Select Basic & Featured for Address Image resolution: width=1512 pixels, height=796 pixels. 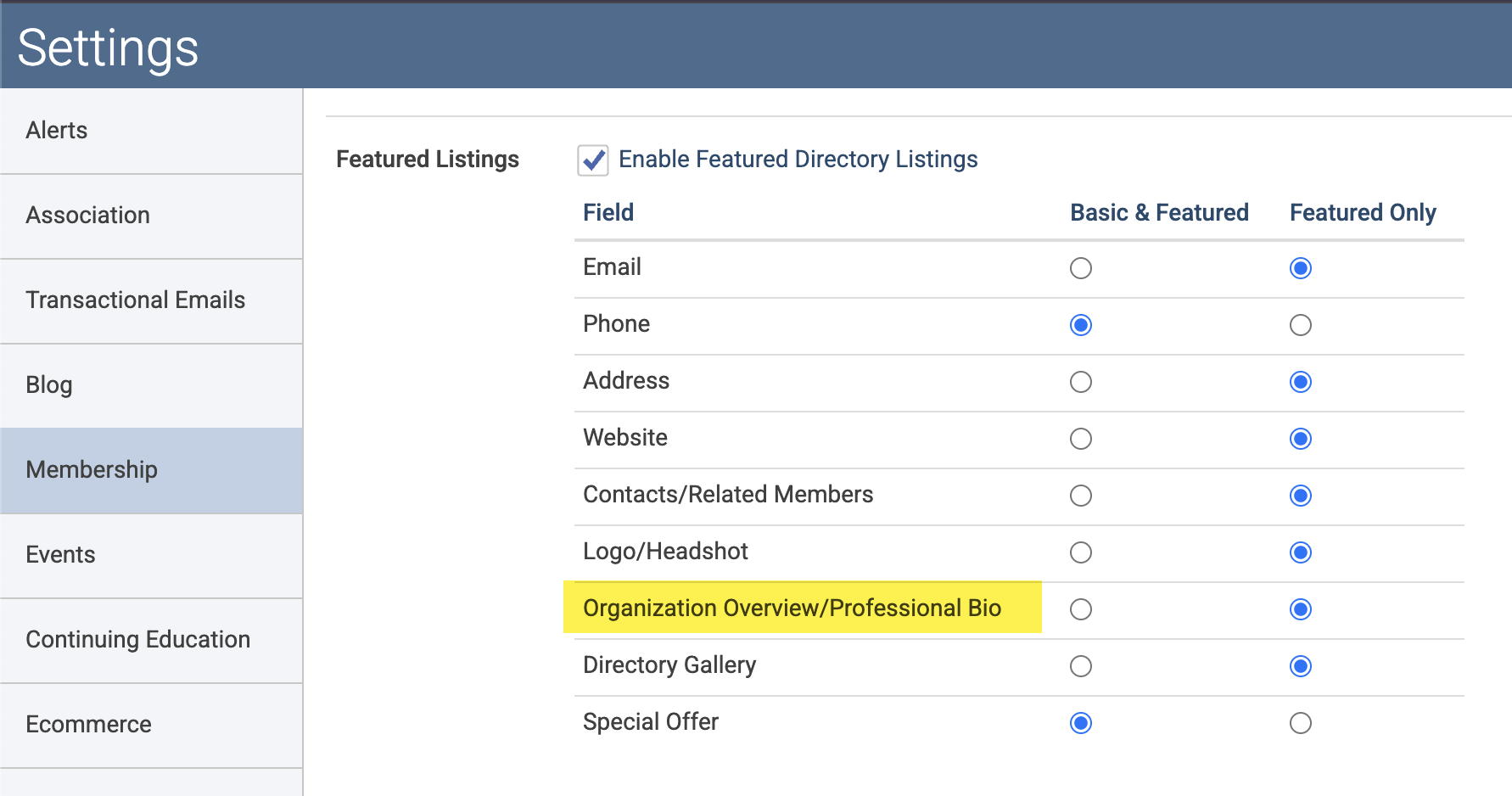tap(1080, 382)
